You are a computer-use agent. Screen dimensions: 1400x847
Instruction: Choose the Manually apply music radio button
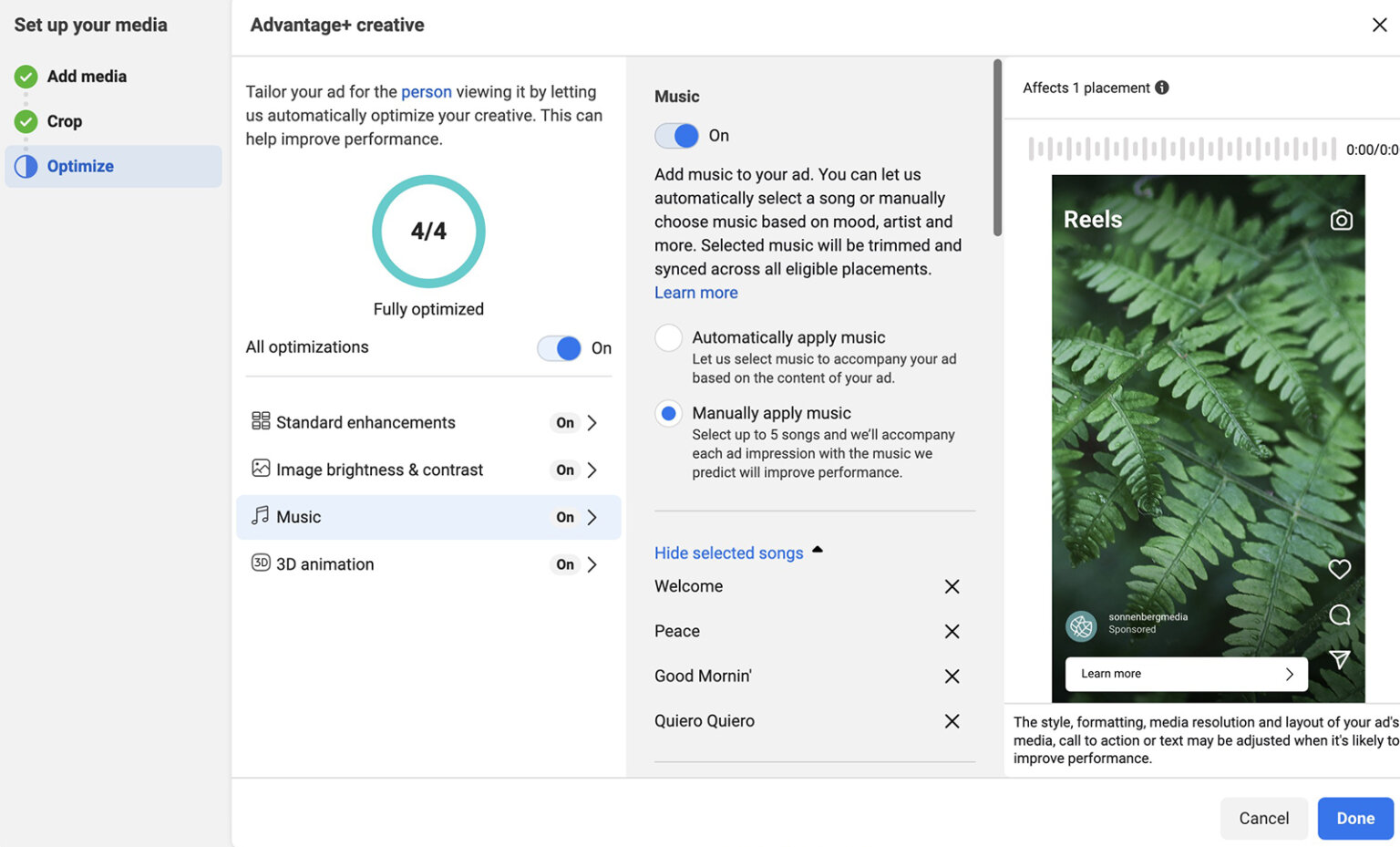click(668, 414)
